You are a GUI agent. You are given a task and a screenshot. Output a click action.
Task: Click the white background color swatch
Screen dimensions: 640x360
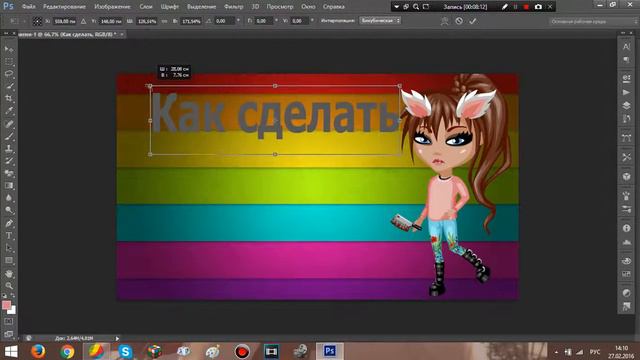13,311
